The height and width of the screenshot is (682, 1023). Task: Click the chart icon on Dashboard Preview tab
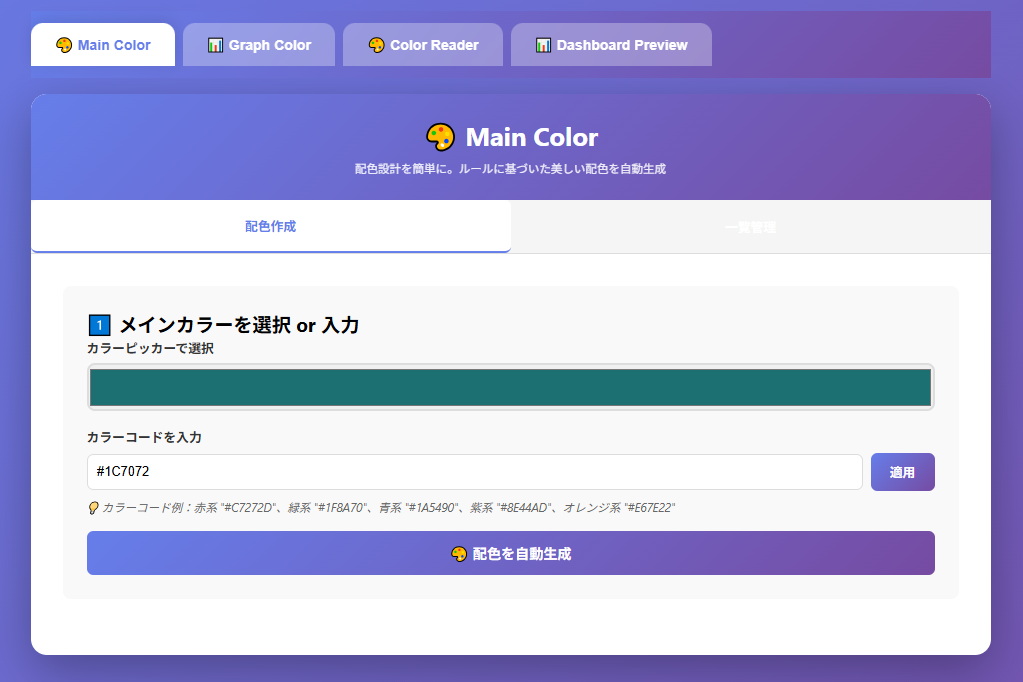click(x=543, y=45)
